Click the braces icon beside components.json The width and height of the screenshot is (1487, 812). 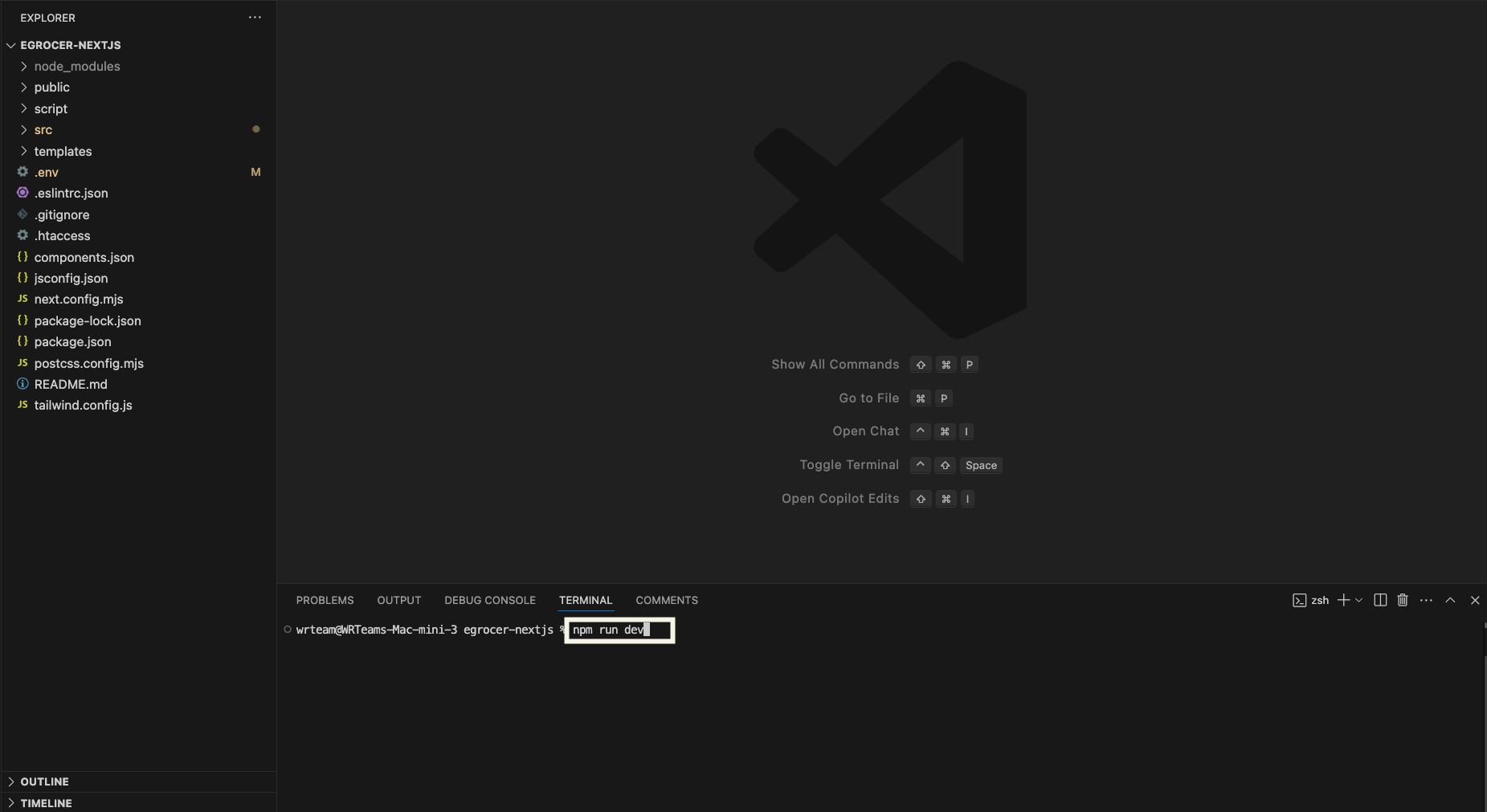pos(22,256)
